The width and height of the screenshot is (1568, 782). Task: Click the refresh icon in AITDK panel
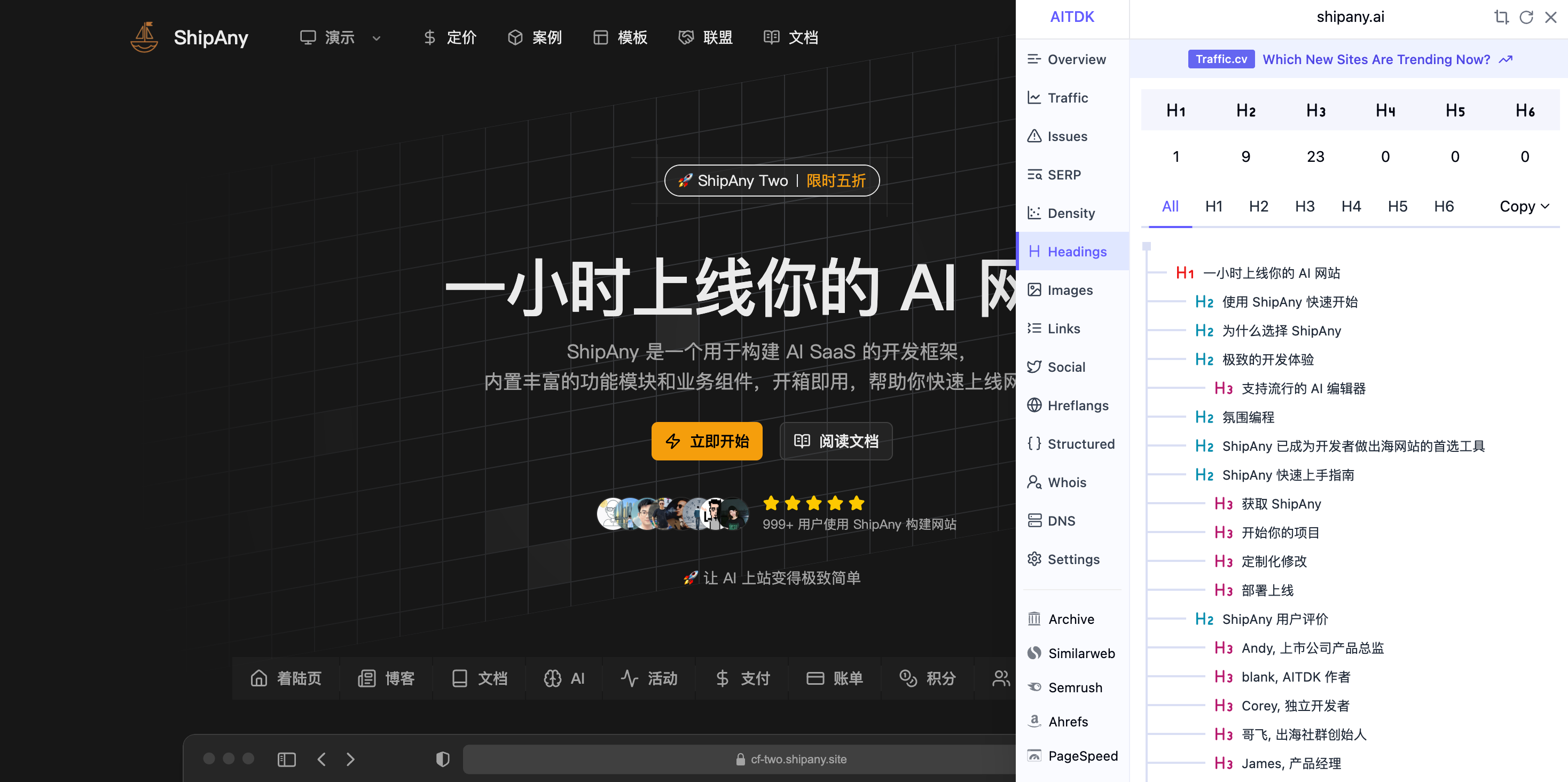click(x=1526, y=17)
